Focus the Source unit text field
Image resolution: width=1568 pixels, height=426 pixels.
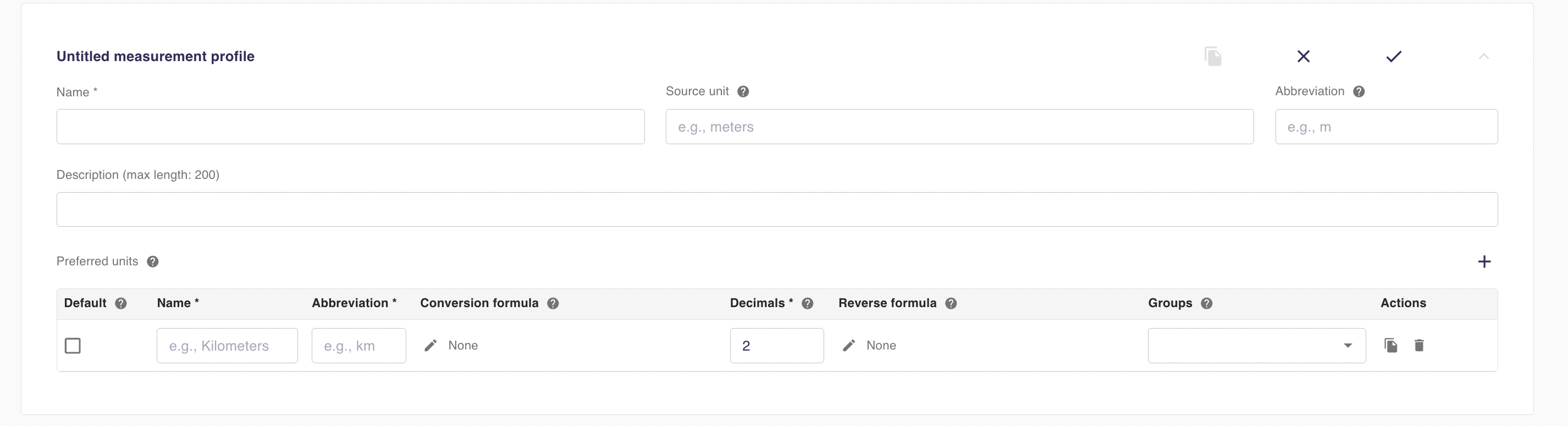click(959, 127)
